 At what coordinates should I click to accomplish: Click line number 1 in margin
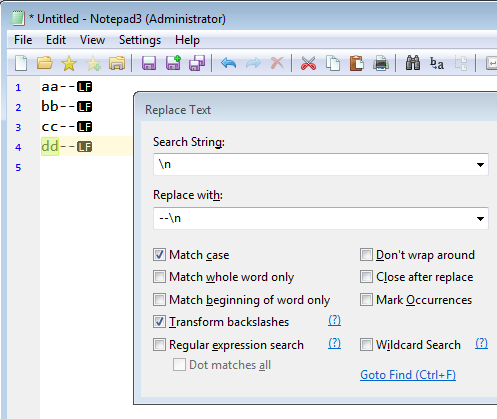coord(18,88)
